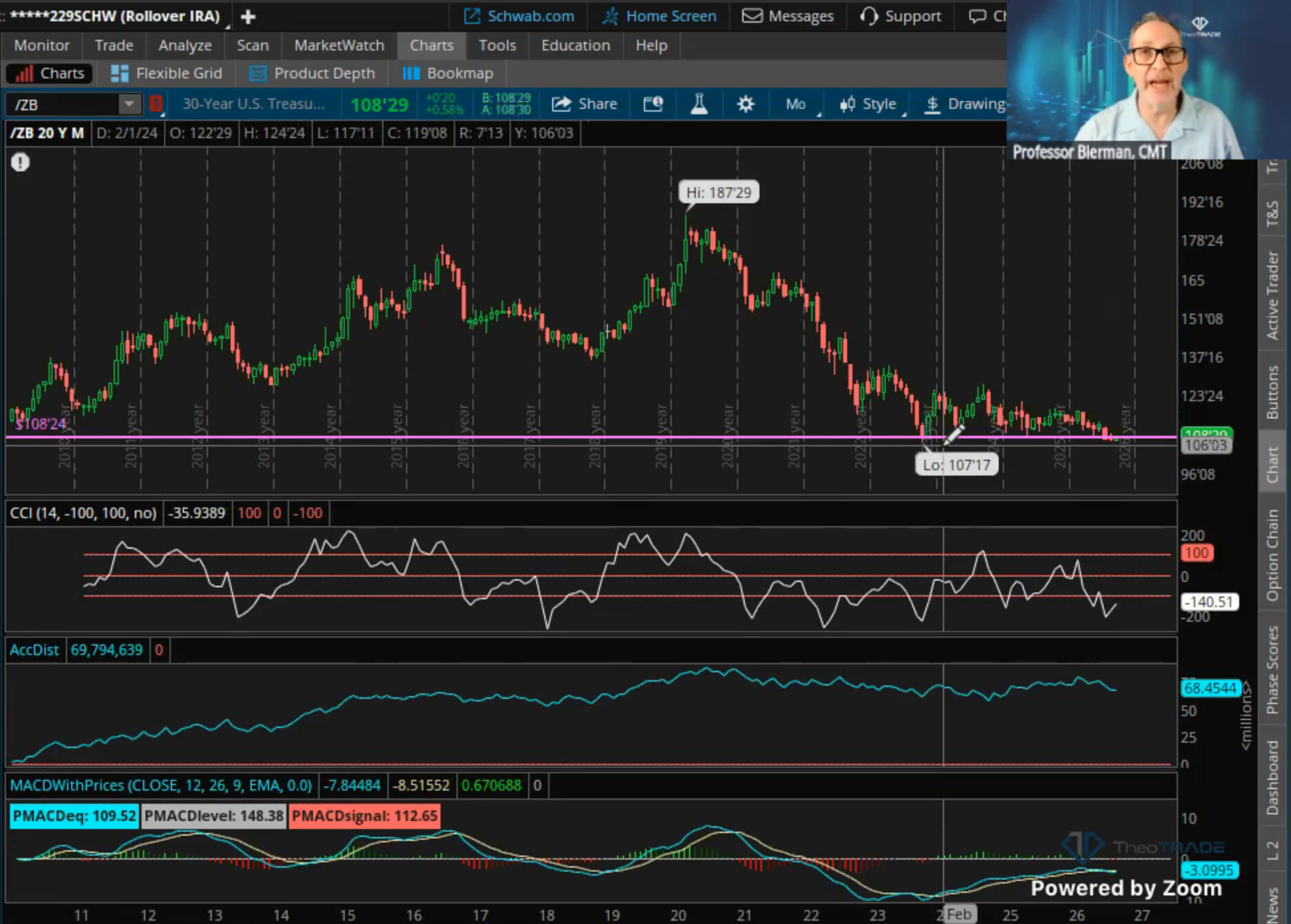Viewport: 1291px width, 924px height.
Task: Expand the /ZB symbol dropdown arrow
Action: click(130, 104)
